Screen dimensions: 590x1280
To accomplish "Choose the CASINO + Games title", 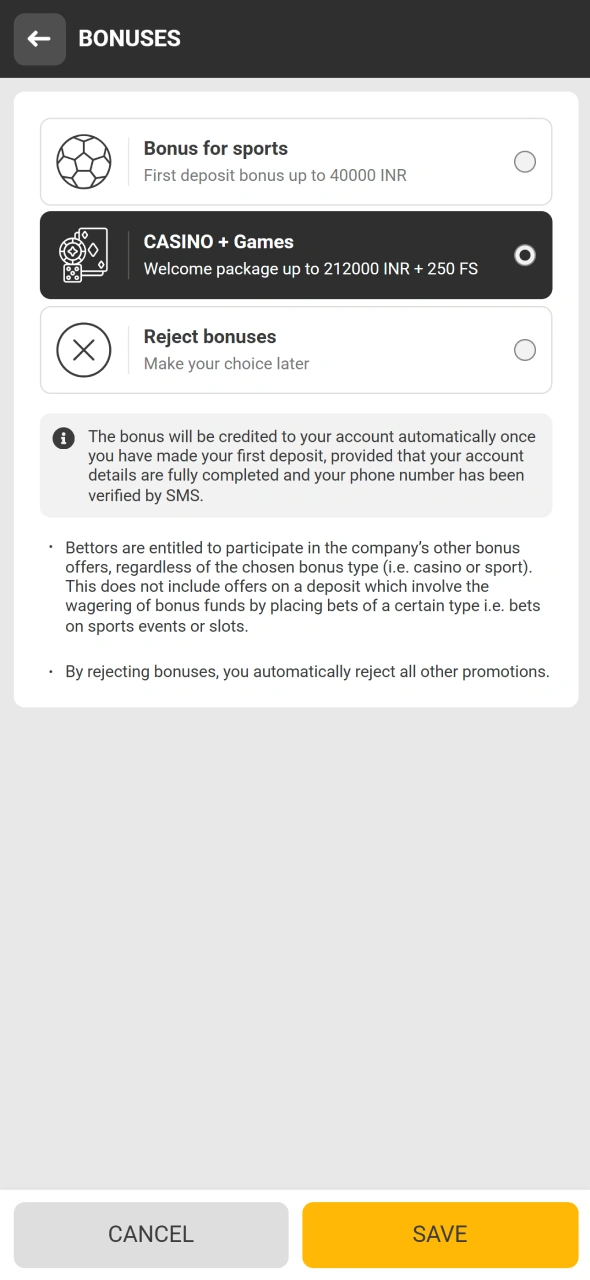I will click(x=219, y=242).
